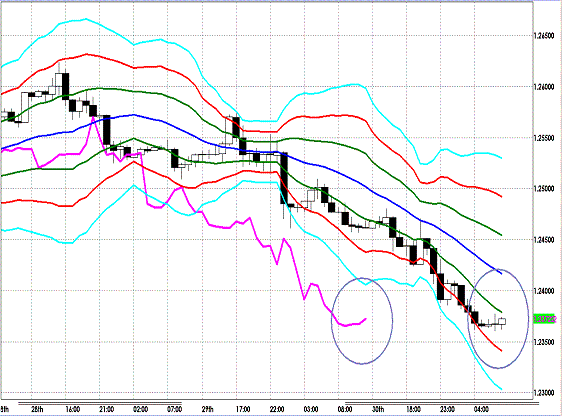The height and width of the screenshot is (416, 562).
Task: Click the 1.23500 price axis label
Action: [544, 342]
